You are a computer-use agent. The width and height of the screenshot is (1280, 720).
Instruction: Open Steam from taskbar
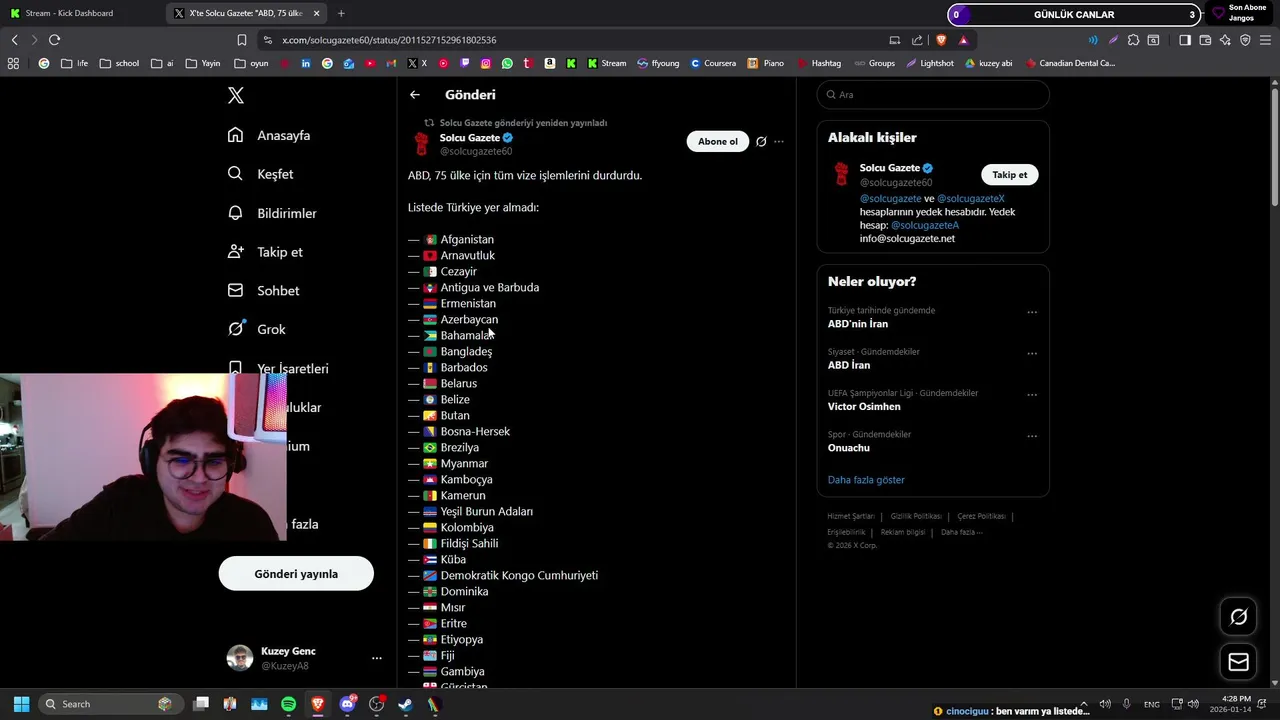click(405, 704)
